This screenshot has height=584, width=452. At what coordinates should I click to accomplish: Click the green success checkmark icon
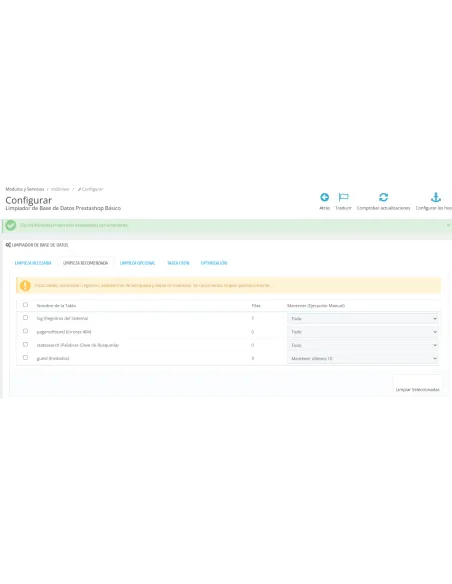coord(11,225)
